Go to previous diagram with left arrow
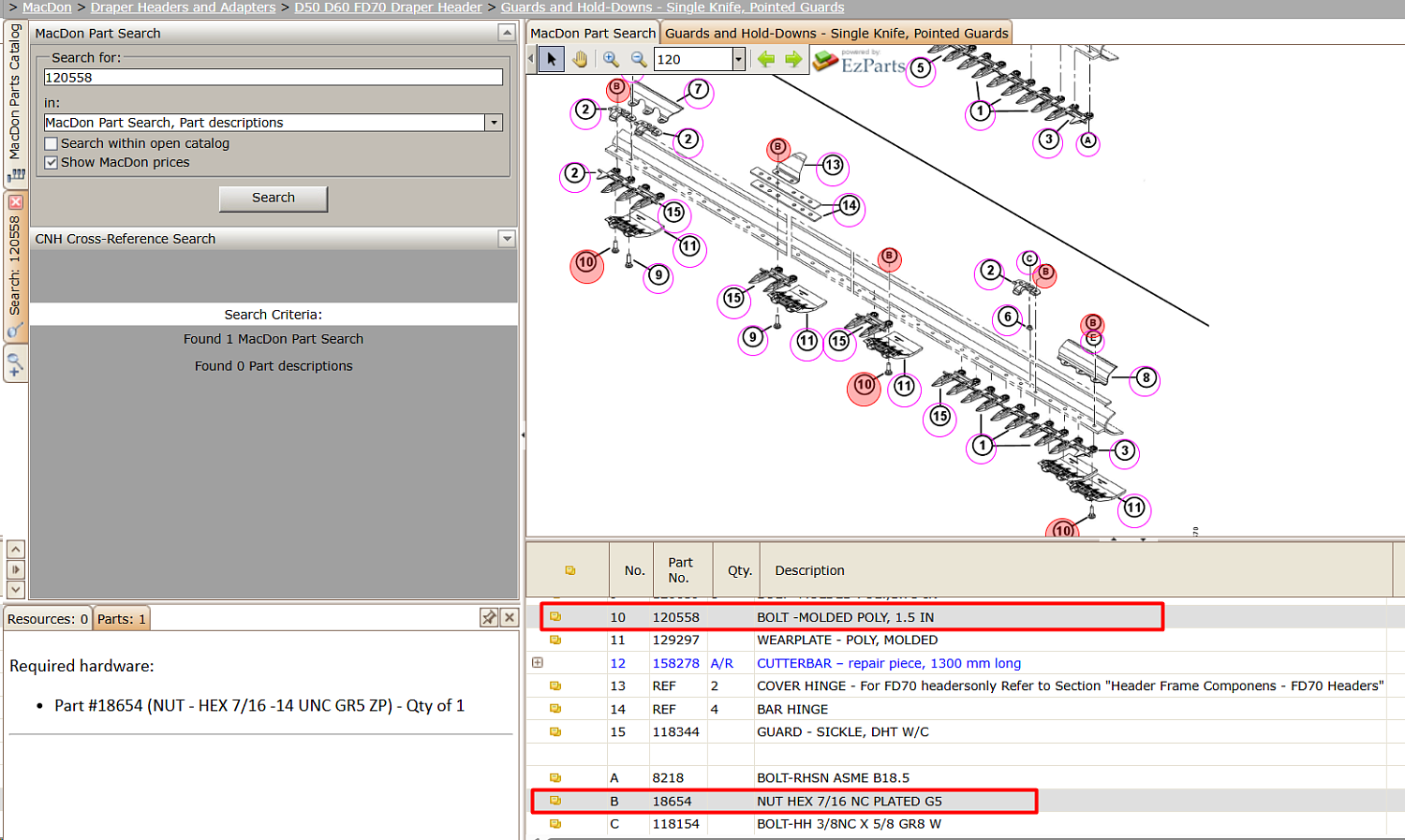The width and height of the screenshot is (1405, 840). 766,59
